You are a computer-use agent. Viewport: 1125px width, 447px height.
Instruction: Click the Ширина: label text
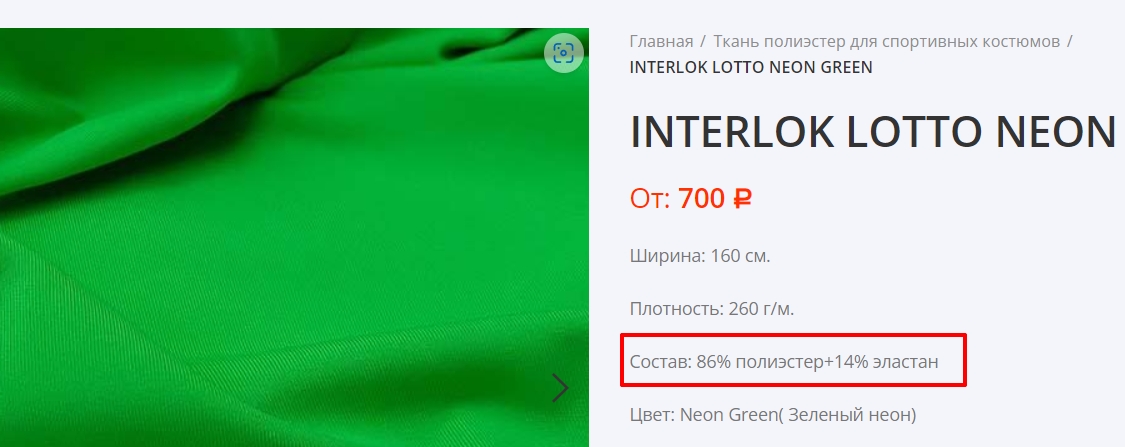[x=667, y=256]
